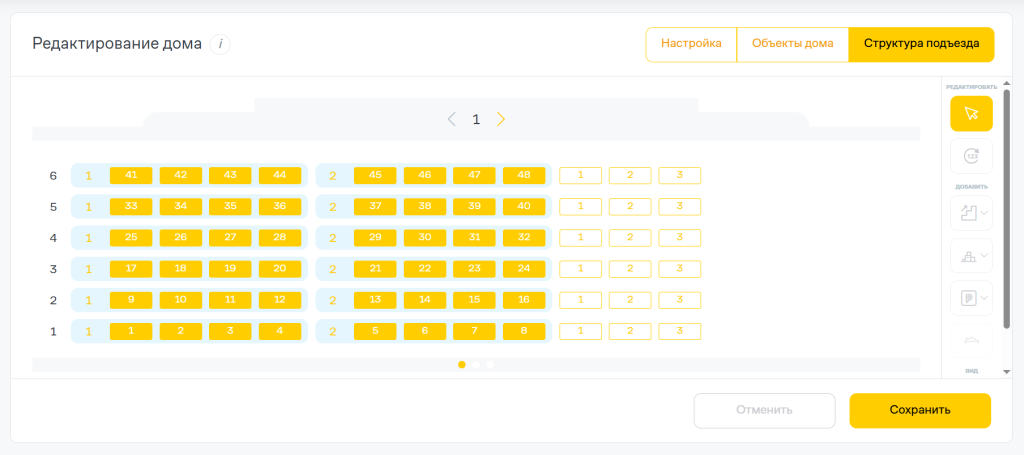
Task: Select apartment 16
Action: (x=524, y=300)
